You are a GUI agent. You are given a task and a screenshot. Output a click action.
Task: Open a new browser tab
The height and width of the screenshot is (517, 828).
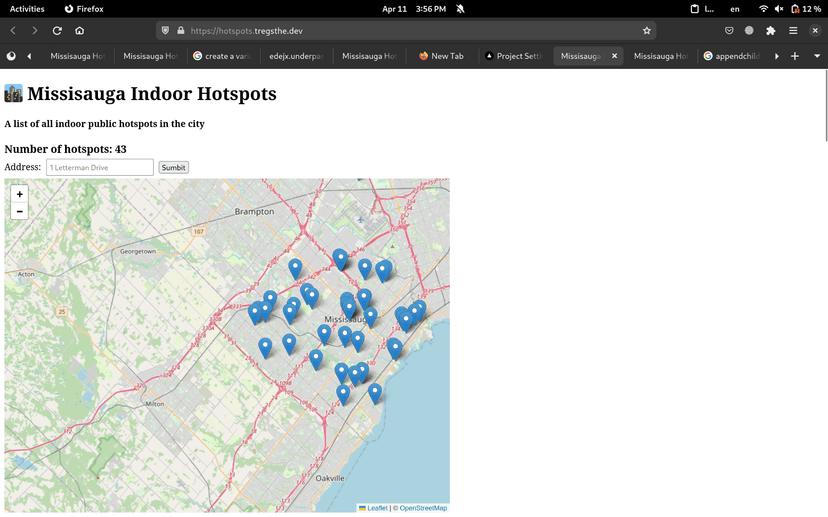point(795,56)
